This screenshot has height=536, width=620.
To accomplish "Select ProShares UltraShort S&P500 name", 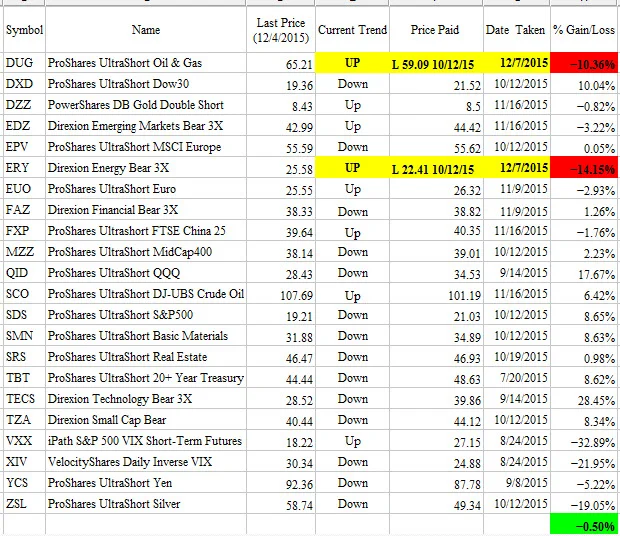I will click(146, 314).
